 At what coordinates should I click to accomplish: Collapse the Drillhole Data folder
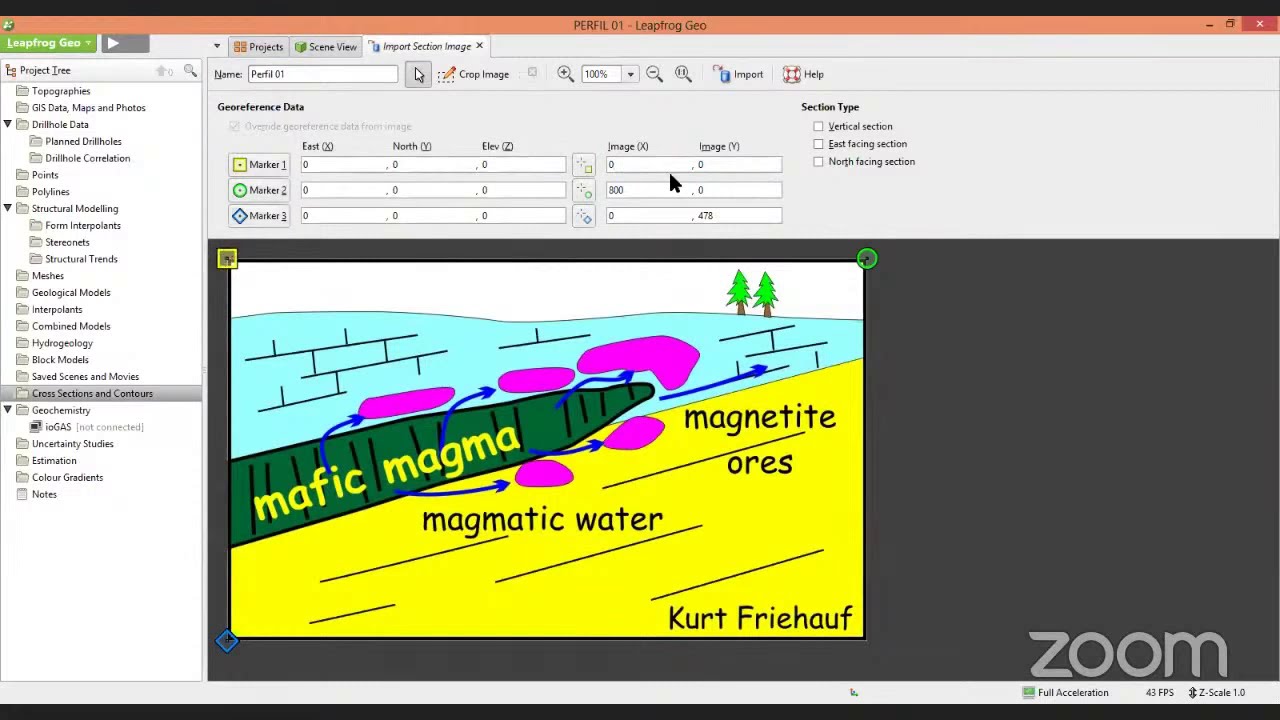tap(8, 125)
